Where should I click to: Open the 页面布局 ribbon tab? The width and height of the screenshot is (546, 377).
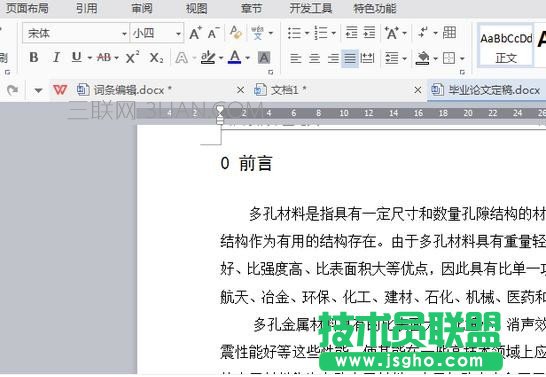click(27, 8)
